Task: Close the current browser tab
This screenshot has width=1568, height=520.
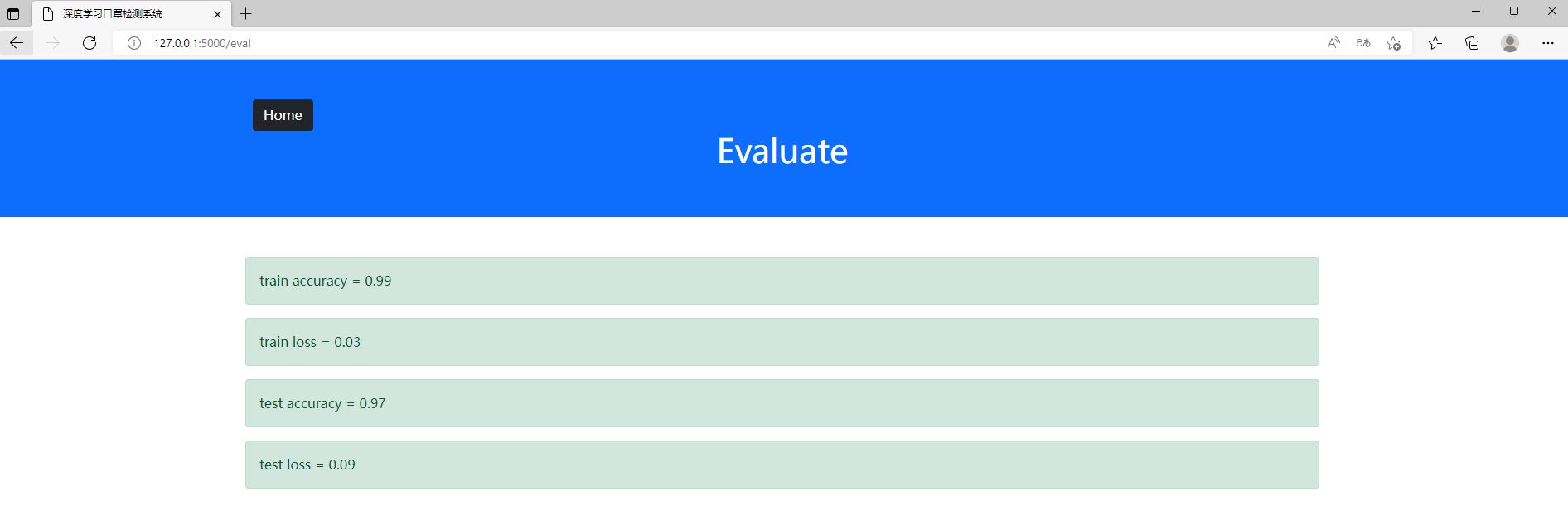Action: [217, 14]
